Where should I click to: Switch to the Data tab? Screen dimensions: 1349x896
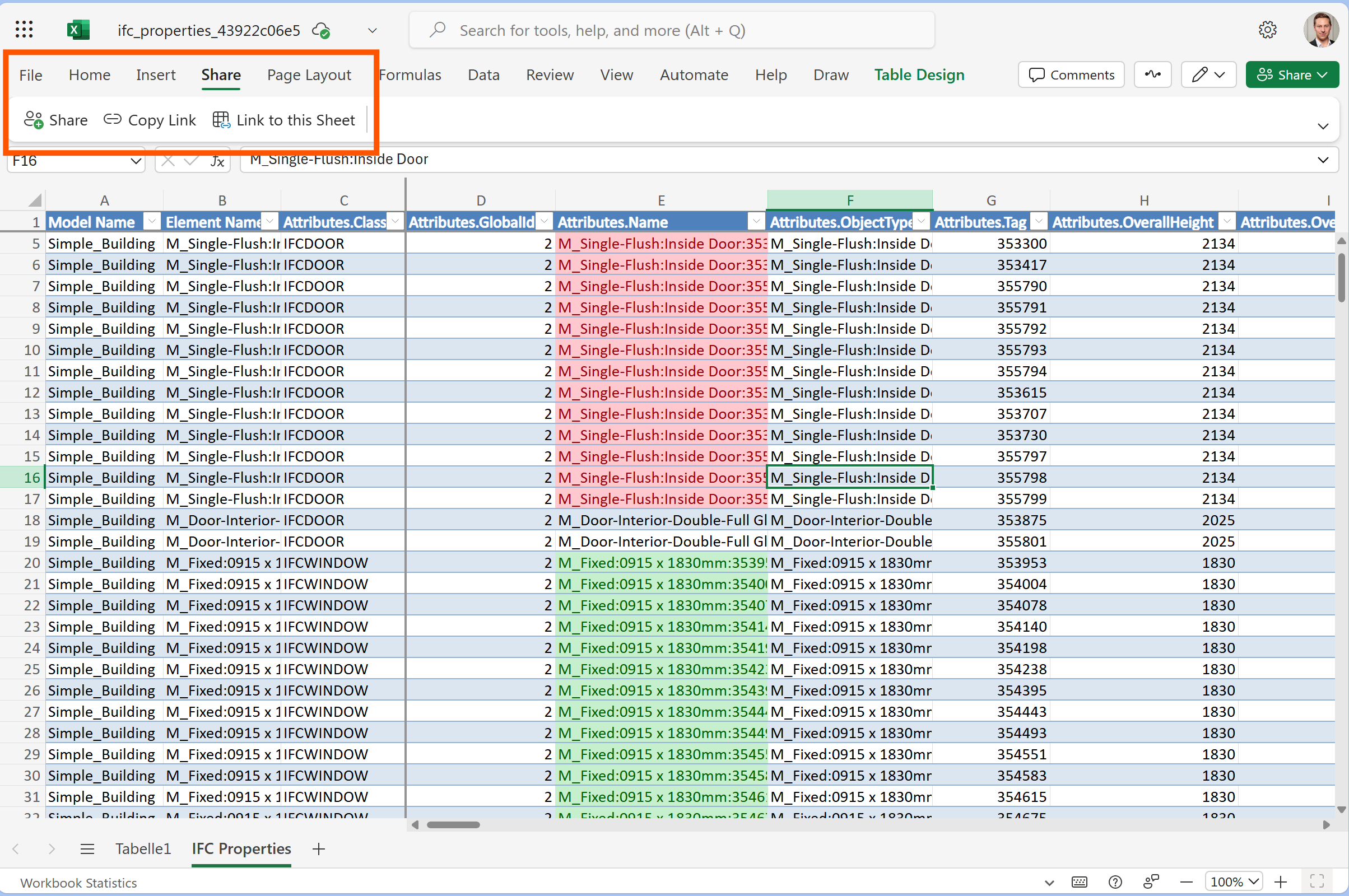click(x=483, y=75)
